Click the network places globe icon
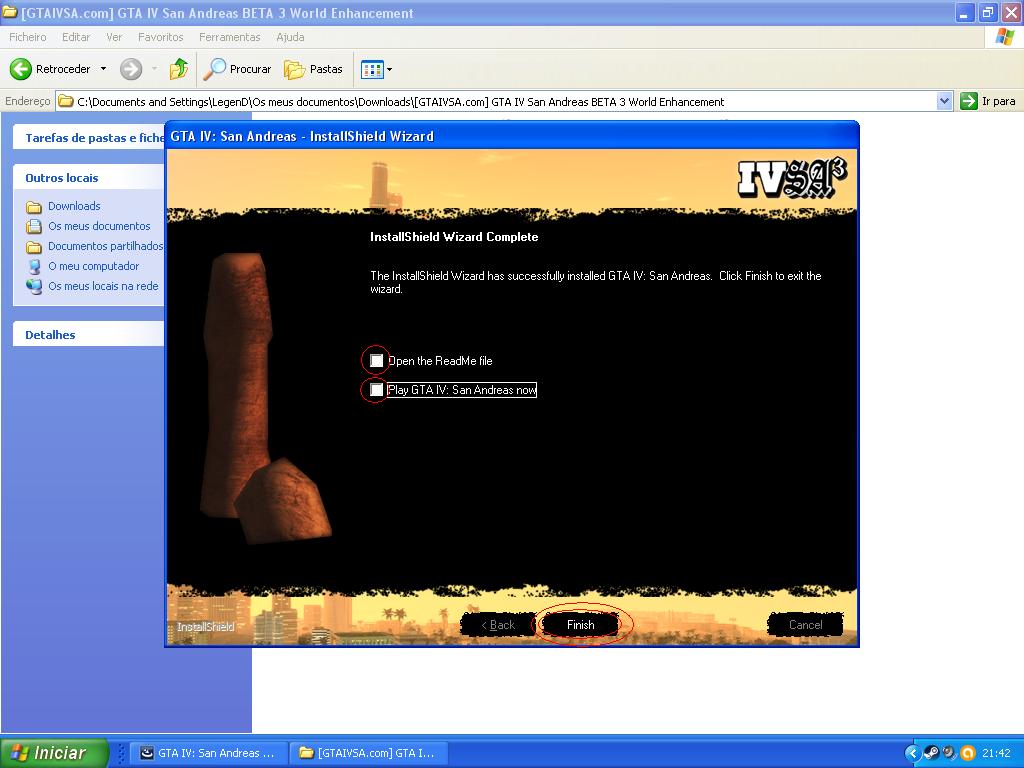This screenshot has width=1024, height=768. (34, 286)
